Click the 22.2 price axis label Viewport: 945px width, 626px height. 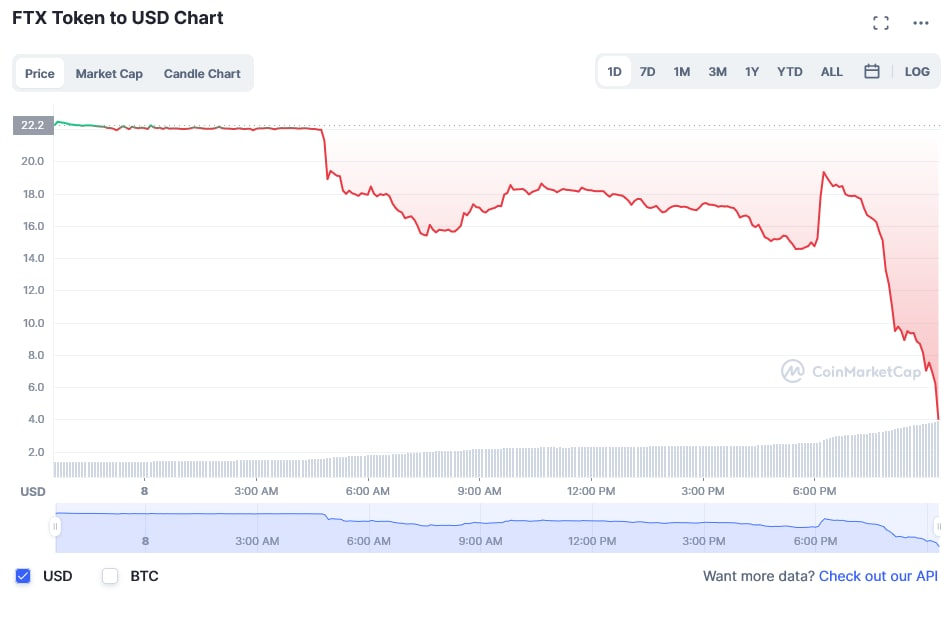point(31,125)
